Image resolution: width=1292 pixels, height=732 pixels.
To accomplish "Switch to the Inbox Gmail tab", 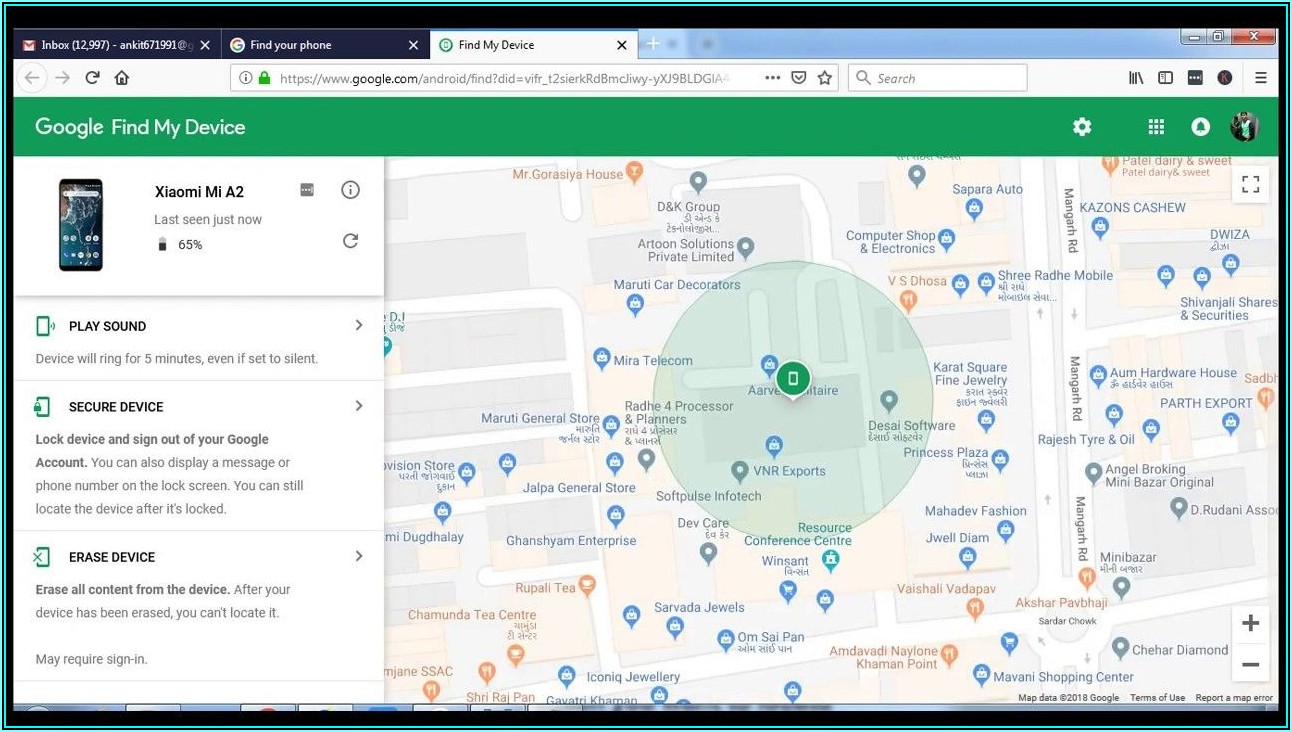I will [110, 45].
